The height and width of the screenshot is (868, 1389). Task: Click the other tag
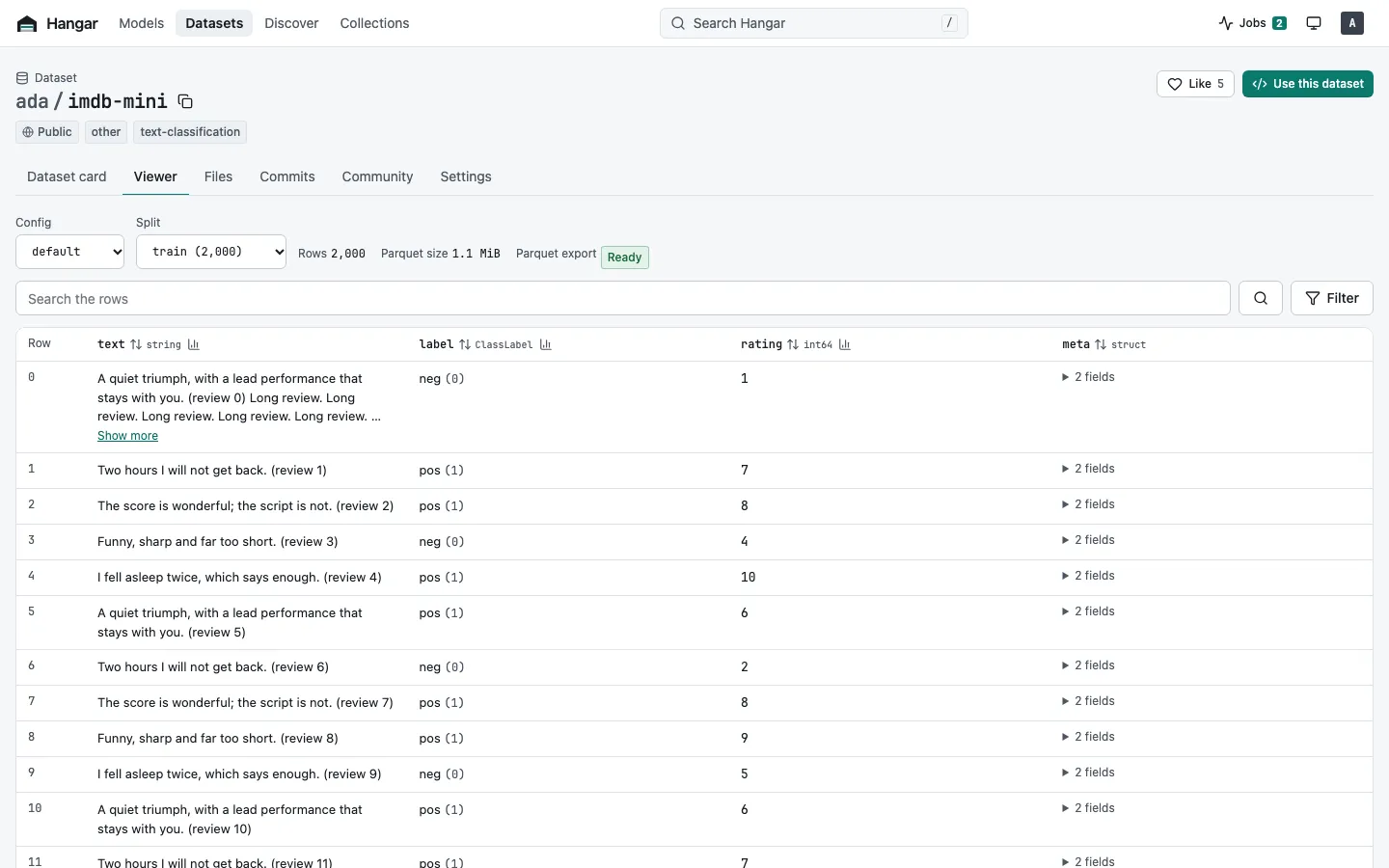coord(106,132)
